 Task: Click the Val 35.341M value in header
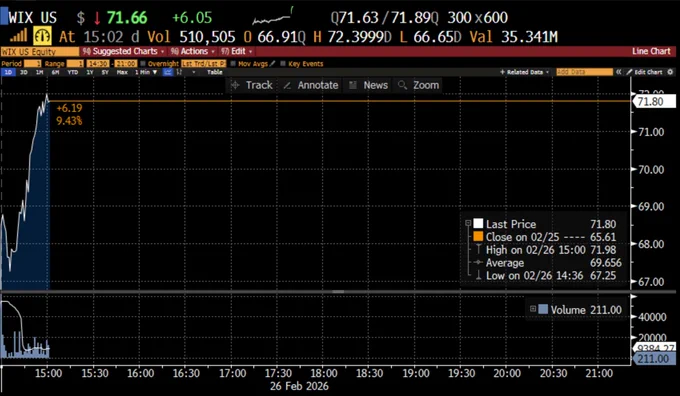point(513,37)
